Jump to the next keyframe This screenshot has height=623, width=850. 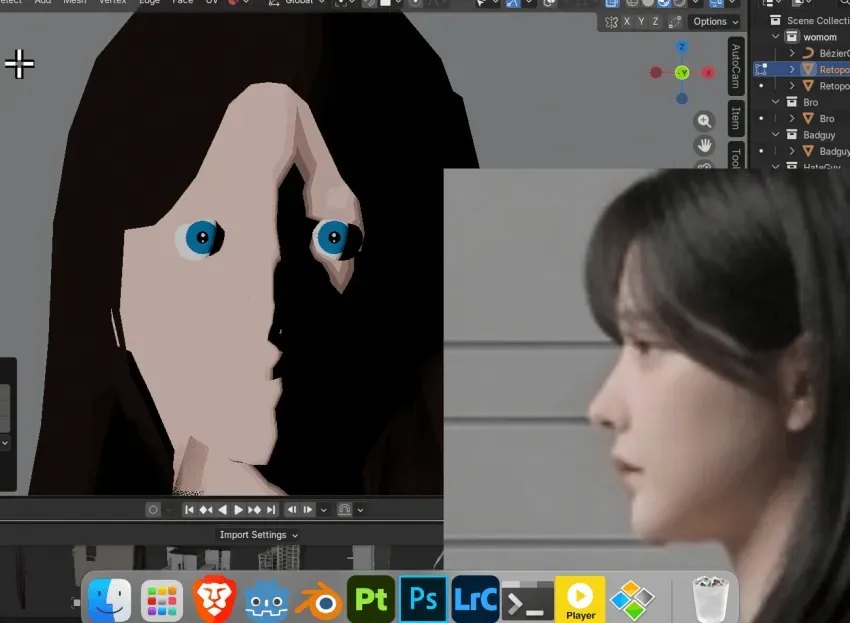pyautogui.click(x=254, y=510)
